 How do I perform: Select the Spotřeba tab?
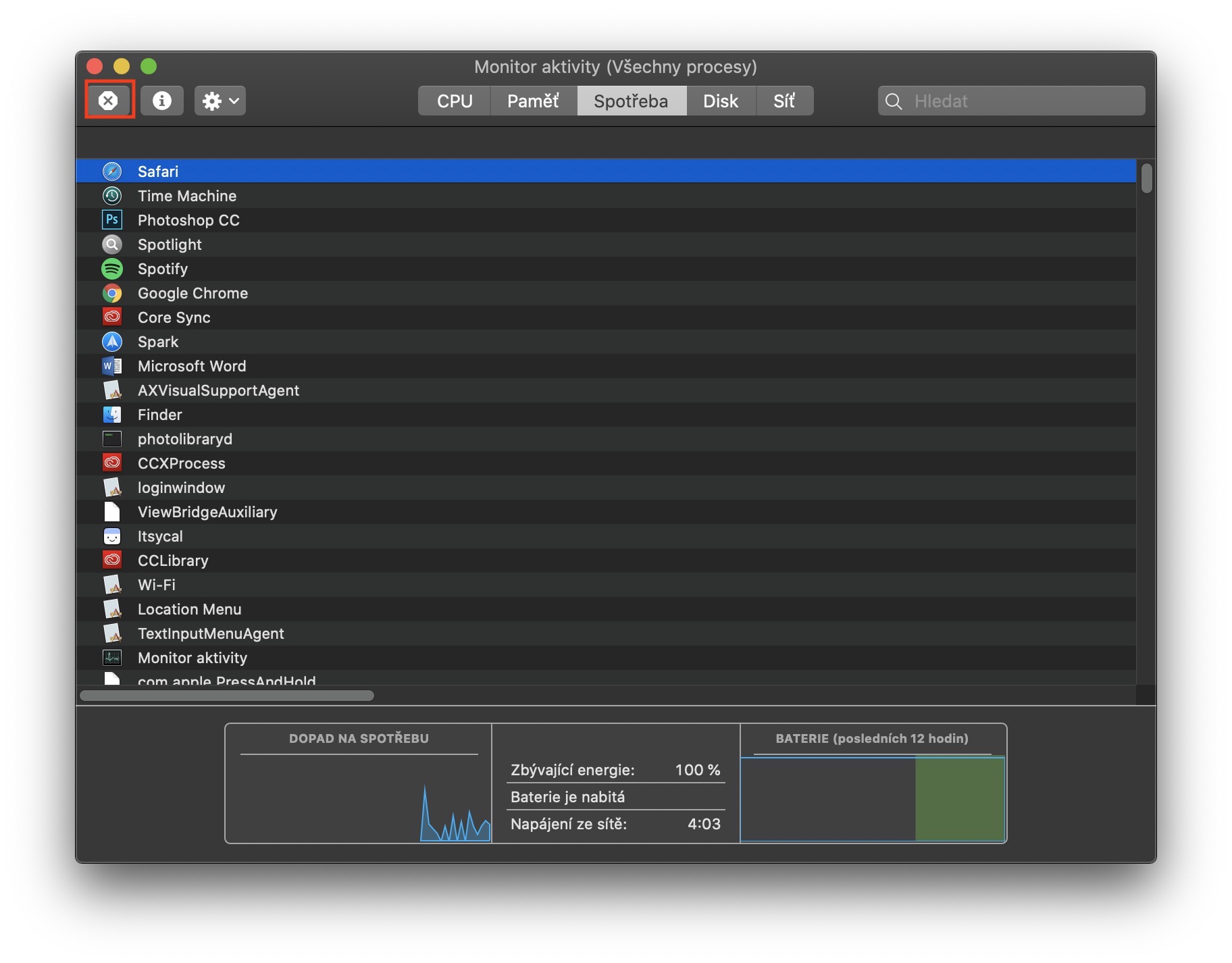pos(632,101)
